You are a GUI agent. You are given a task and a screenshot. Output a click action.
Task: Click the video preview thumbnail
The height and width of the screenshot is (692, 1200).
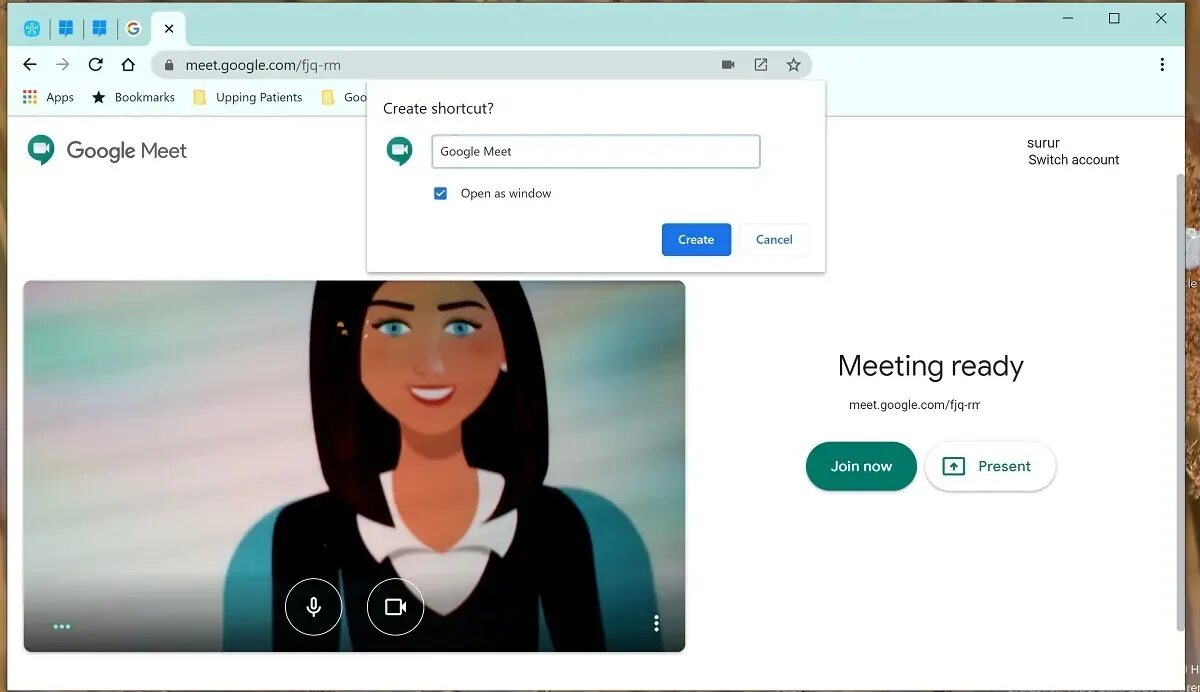pyautogui.click(x=354, y=466)
